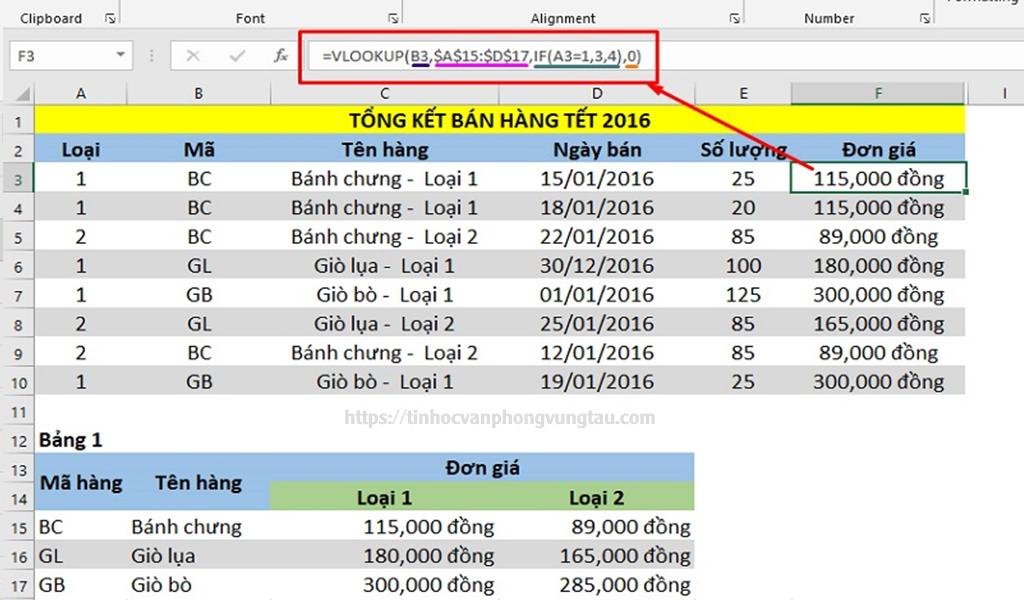Click the 180,000 đồng cell in row 6
1024x600 pixels.
[x=878, y=266]
